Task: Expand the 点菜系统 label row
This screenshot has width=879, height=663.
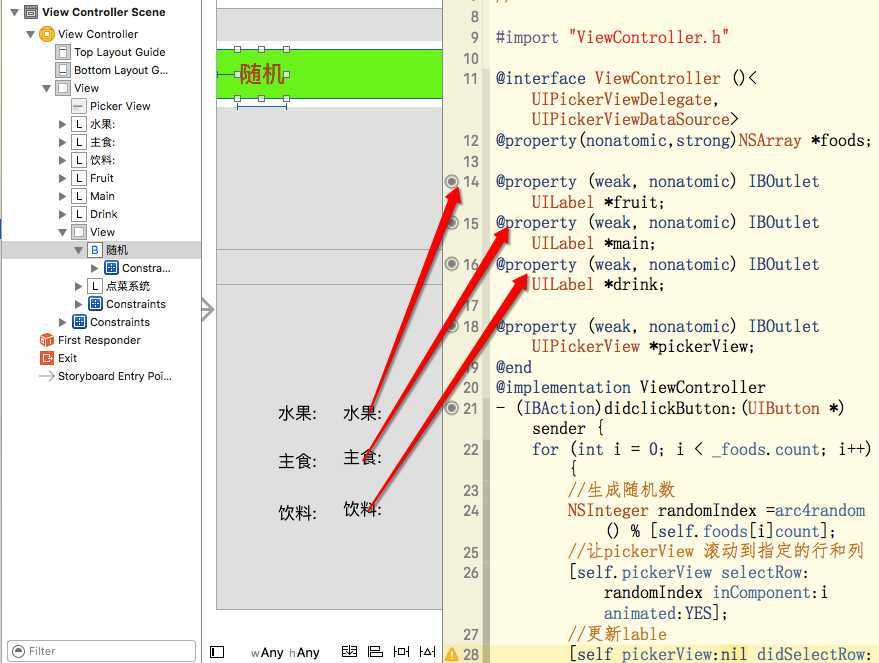Action: [x=78, y=286]
